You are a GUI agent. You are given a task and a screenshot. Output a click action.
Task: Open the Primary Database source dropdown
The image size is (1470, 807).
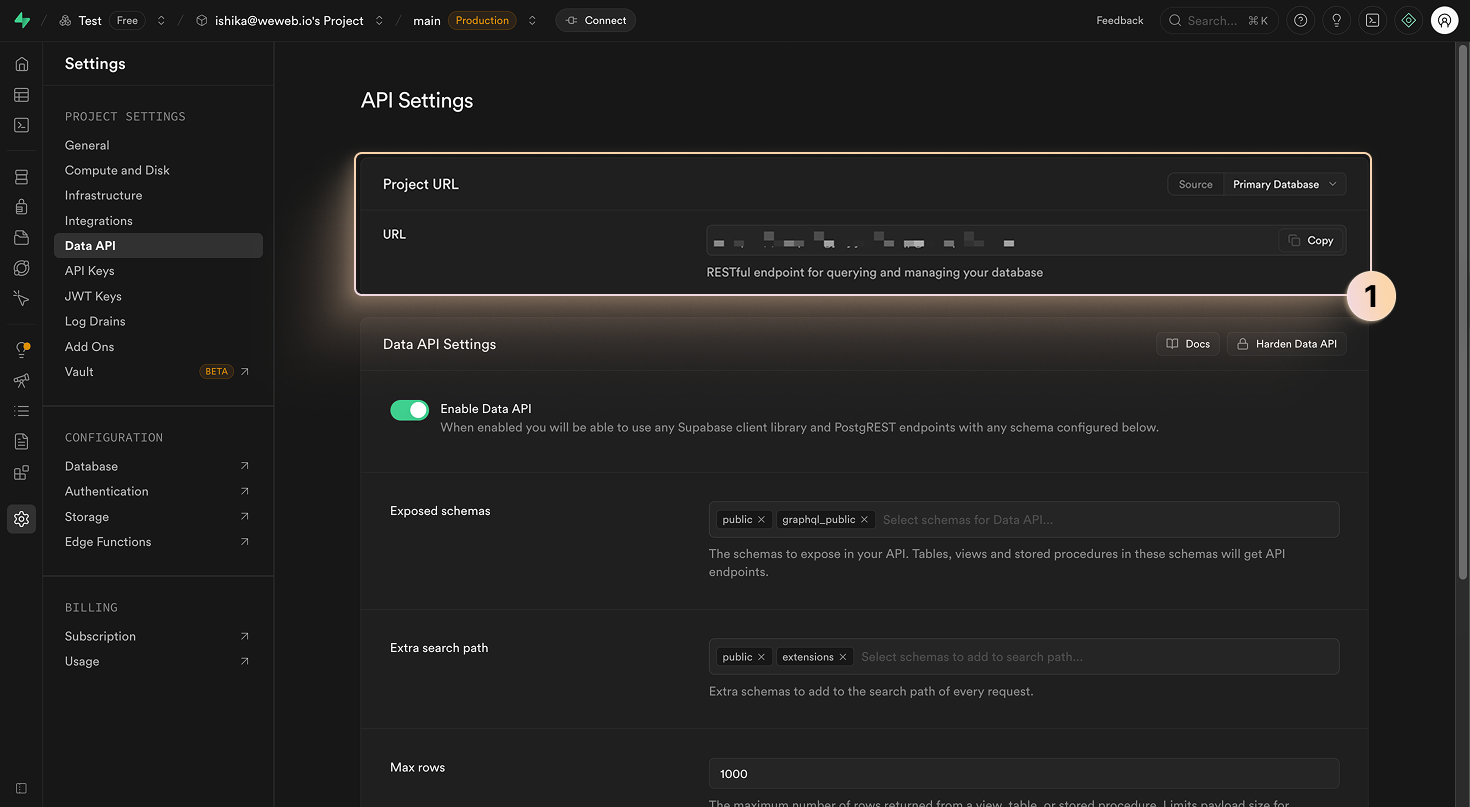coord(1284,184)
